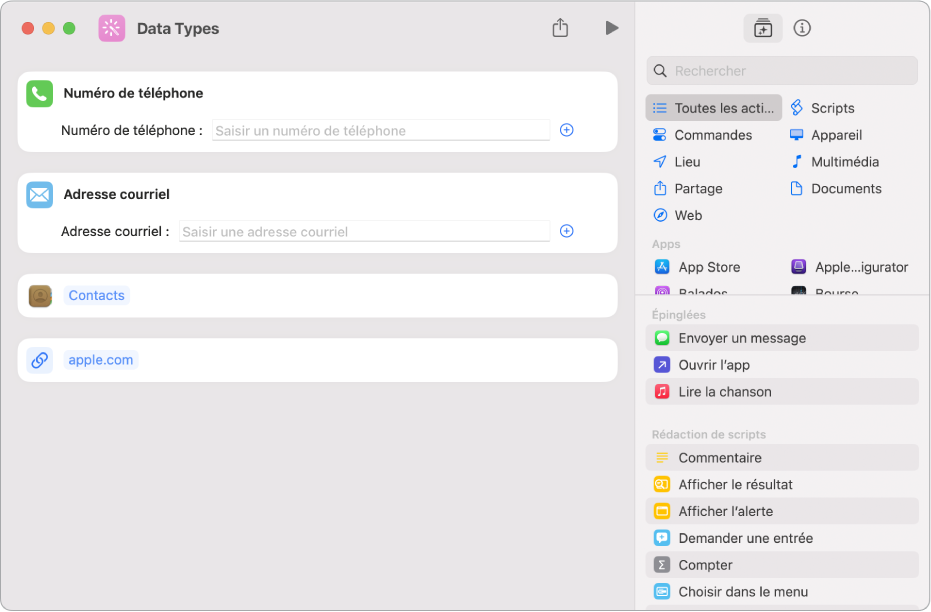Run the shortcut with the play button
Viewport: 931px width, 612px height.
click(x=612, y=28)
